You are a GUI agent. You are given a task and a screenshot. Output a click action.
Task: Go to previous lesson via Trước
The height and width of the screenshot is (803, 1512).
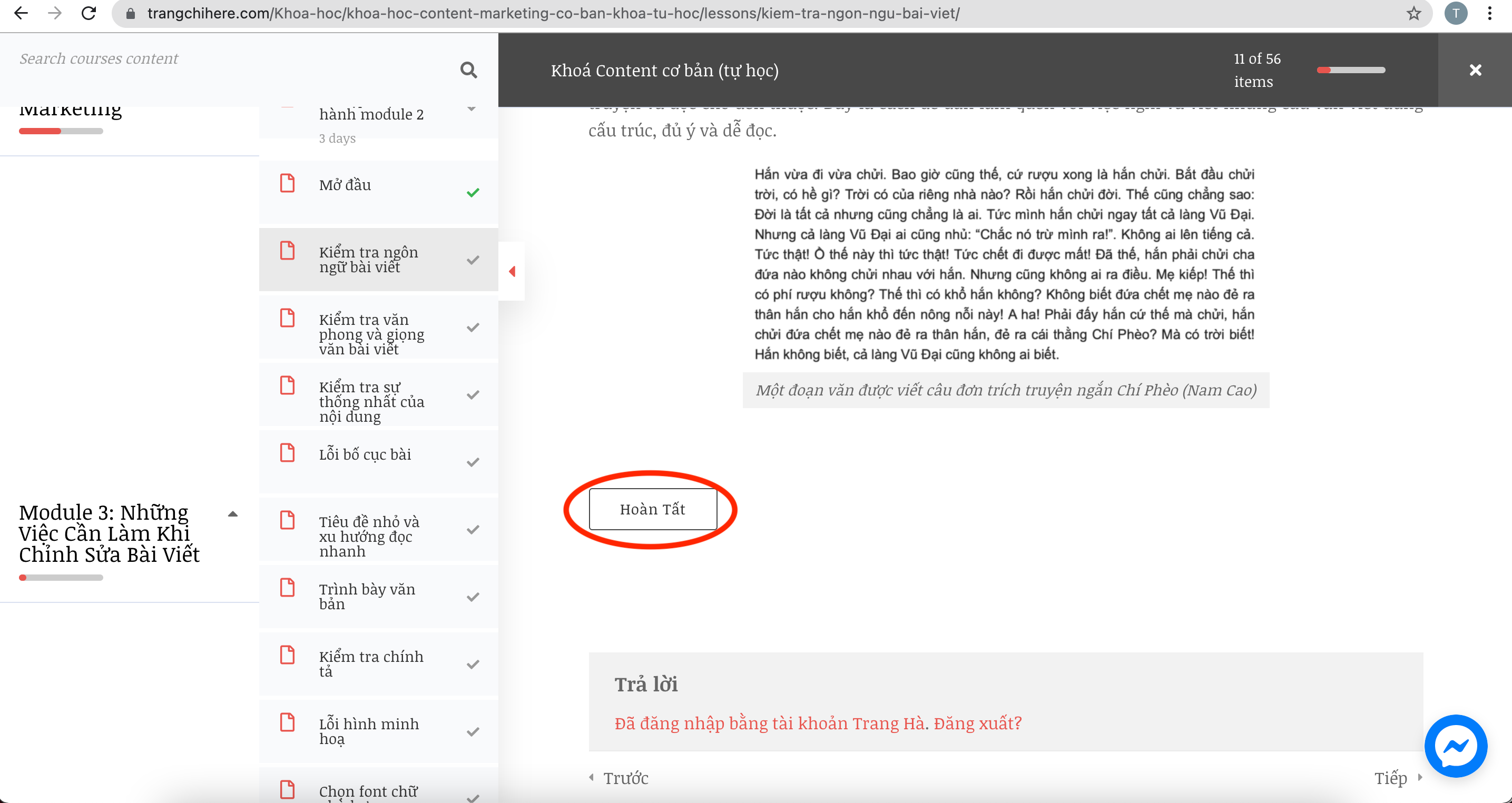(618, 778)
